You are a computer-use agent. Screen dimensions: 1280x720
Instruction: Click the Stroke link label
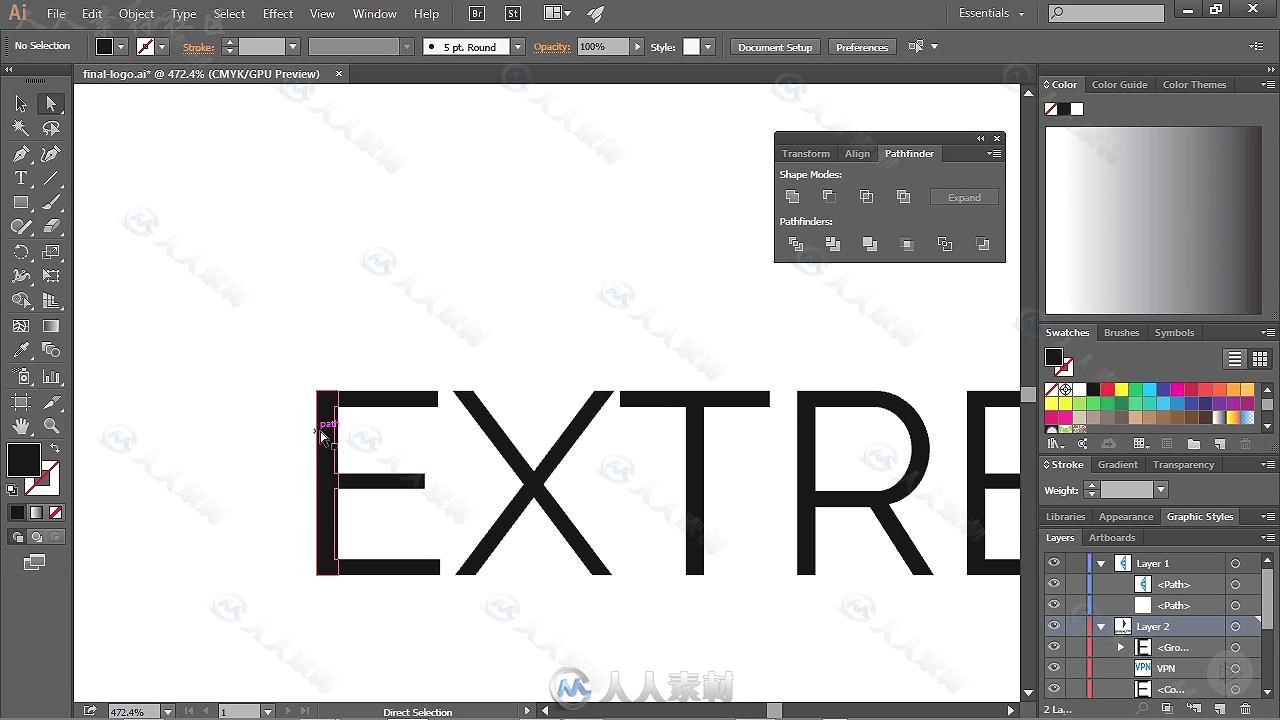coord(198,47)
